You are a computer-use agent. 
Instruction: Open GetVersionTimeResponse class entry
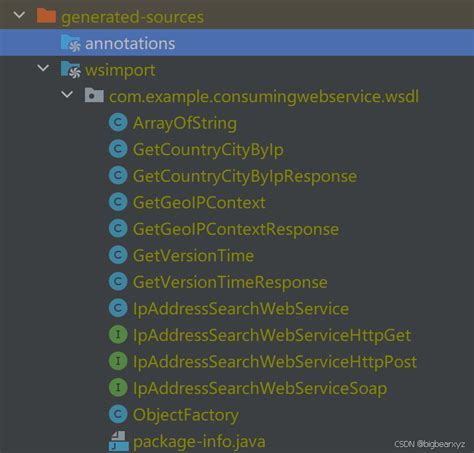click(230, 282)
